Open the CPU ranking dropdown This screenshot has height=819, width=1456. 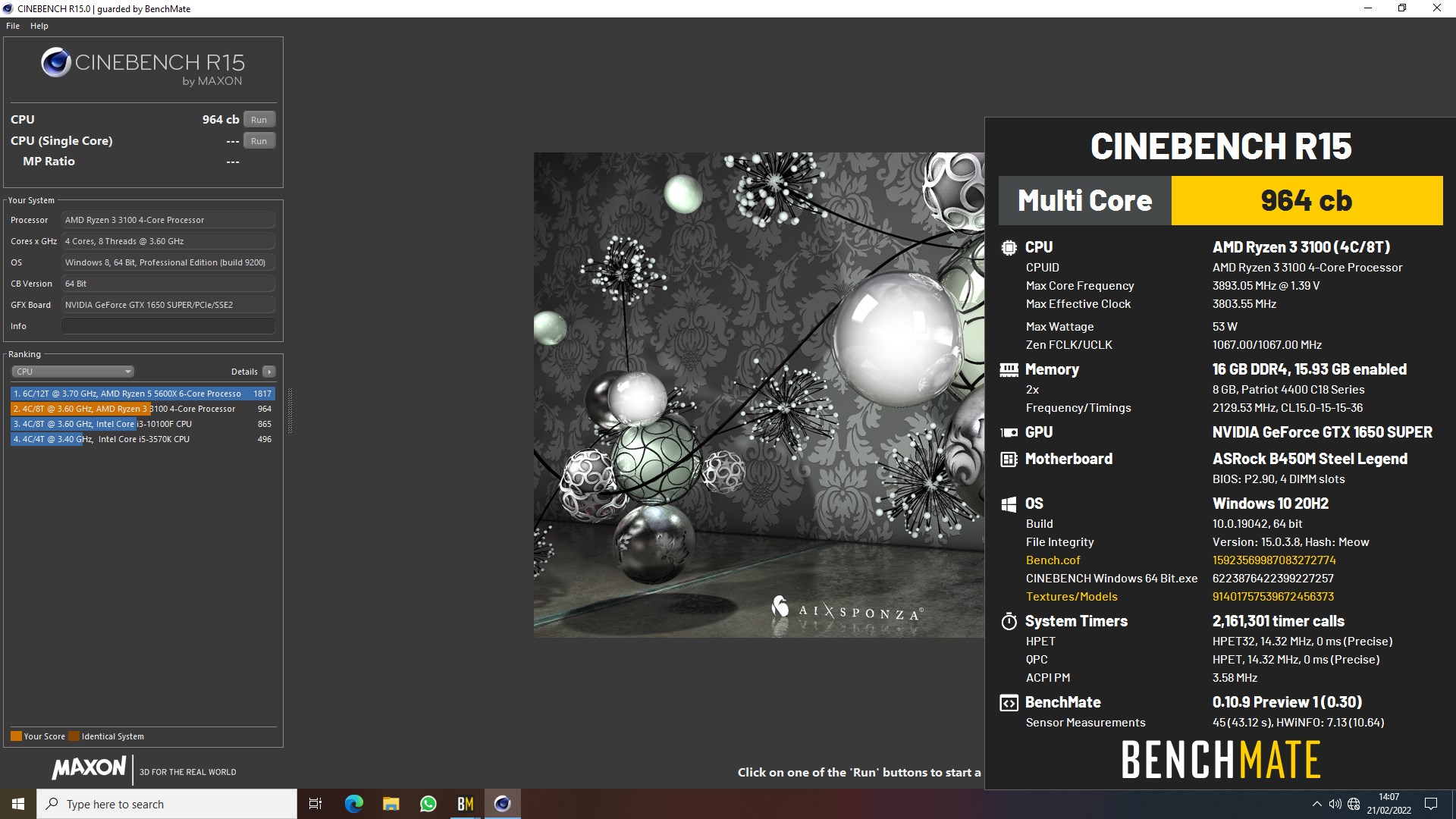(x=73, y=372)
